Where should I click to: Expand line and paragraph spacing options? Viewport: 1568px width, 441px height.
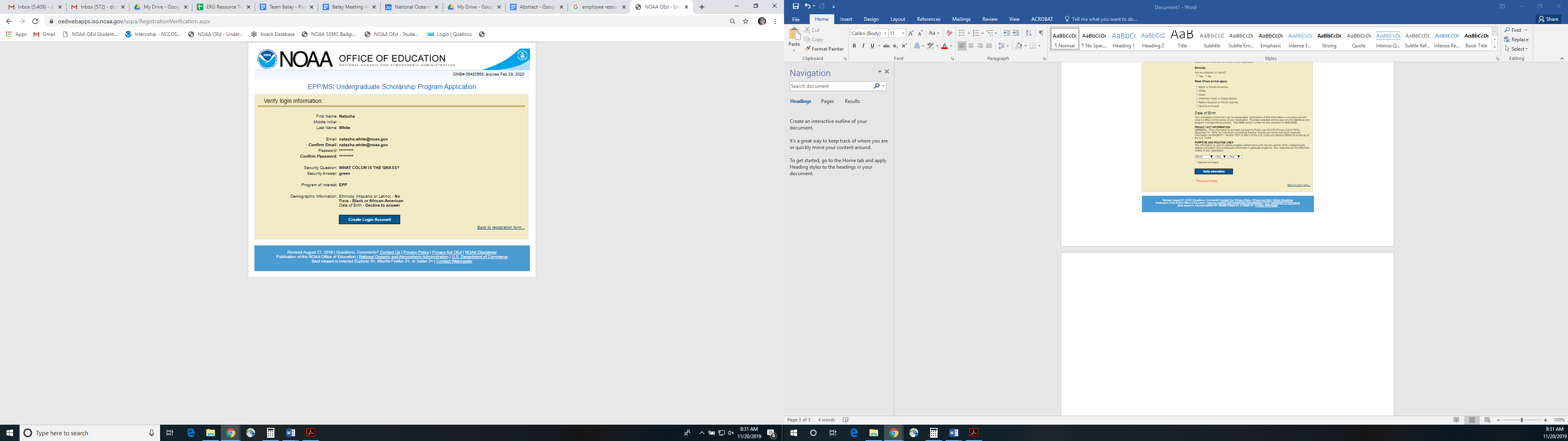[x=1003, y=46]
